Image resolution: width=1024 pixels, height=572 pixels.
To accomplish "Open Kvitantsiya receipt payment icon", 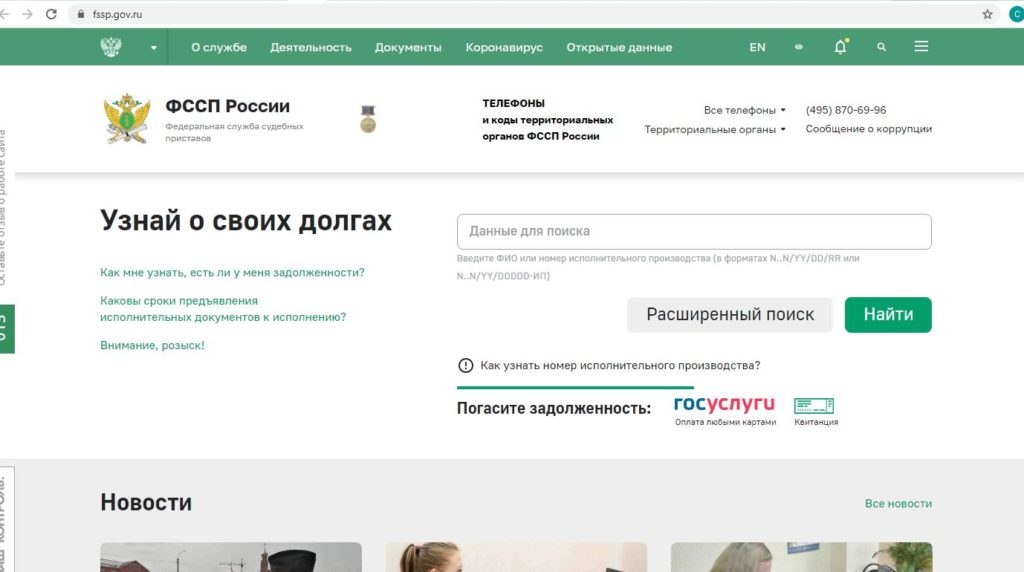I will tap(814, 412).
